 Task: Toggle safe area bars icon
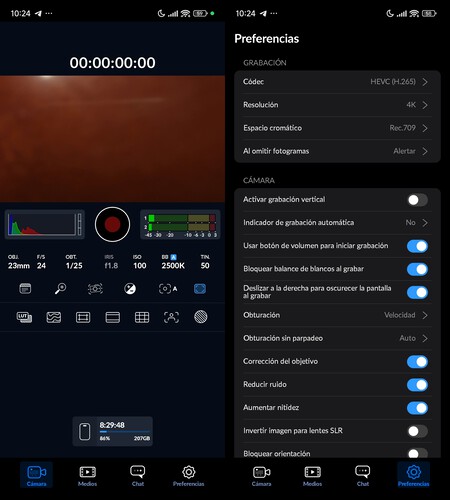pos(113,317)
